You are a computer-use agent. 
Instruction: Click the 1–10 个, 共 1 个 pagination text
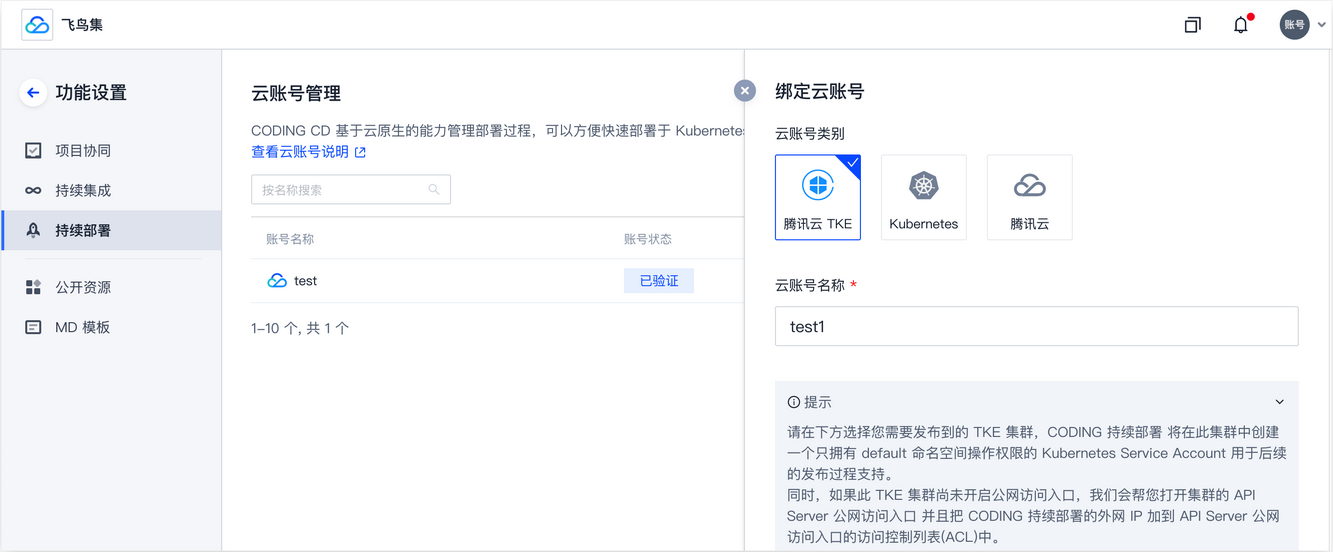[300, 328]
